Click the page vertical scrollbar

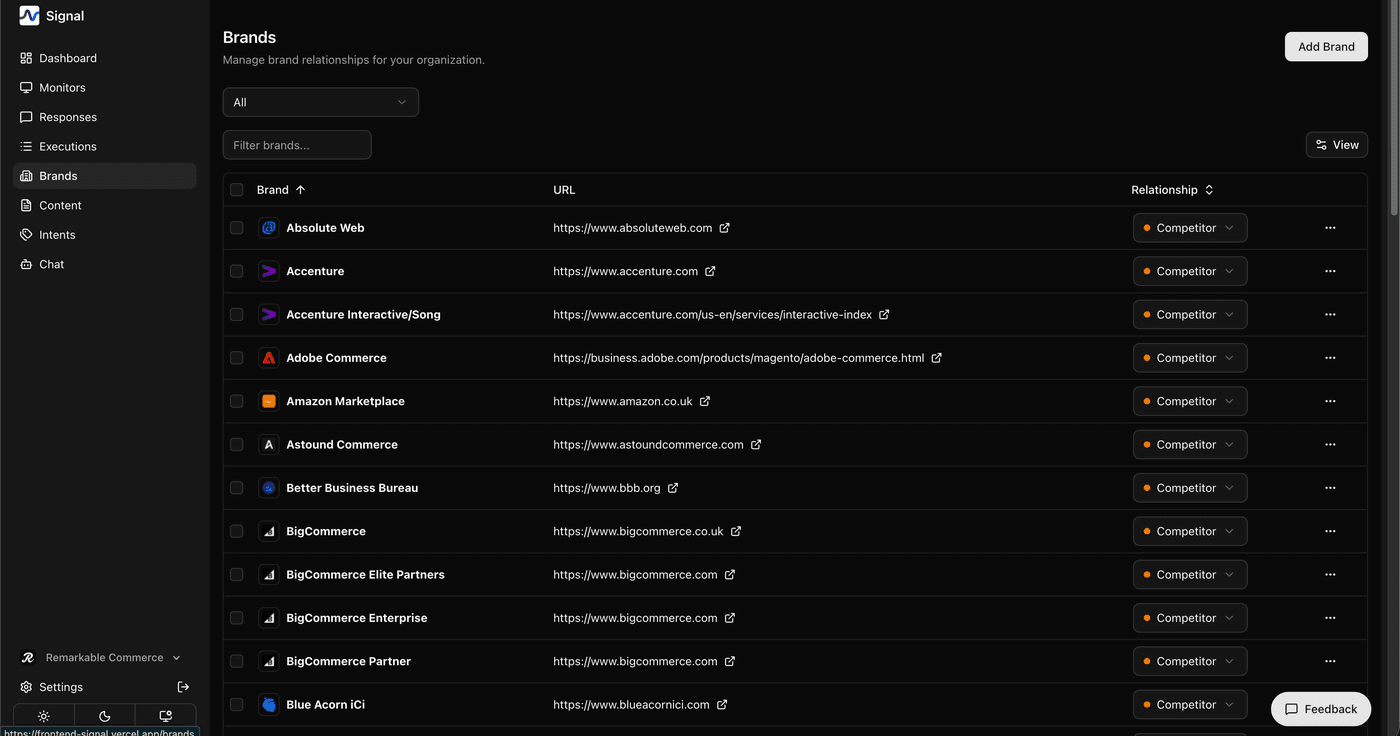coord(1395,110)
